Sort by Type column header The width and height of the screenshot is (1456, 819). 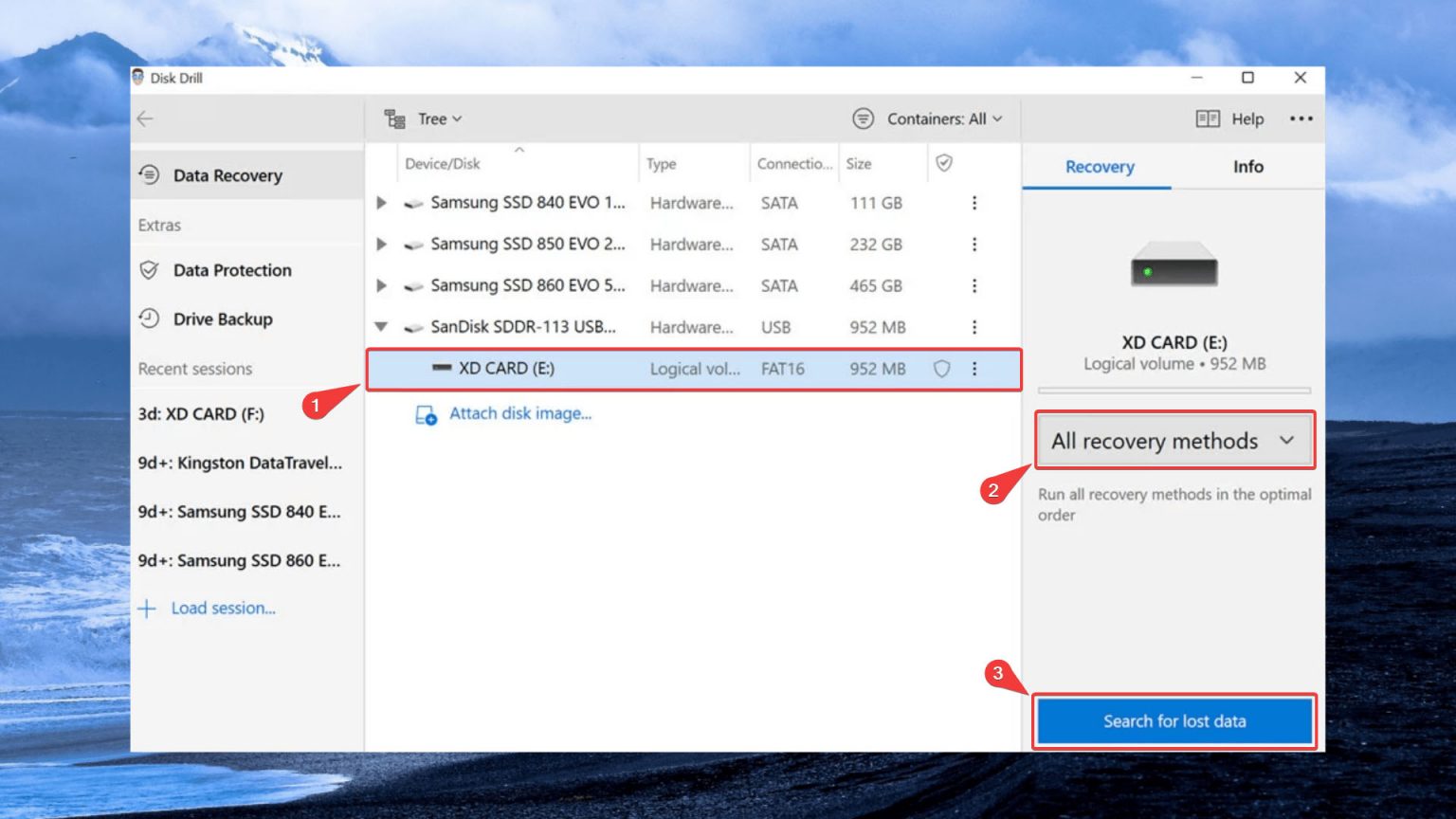point(661,164)
